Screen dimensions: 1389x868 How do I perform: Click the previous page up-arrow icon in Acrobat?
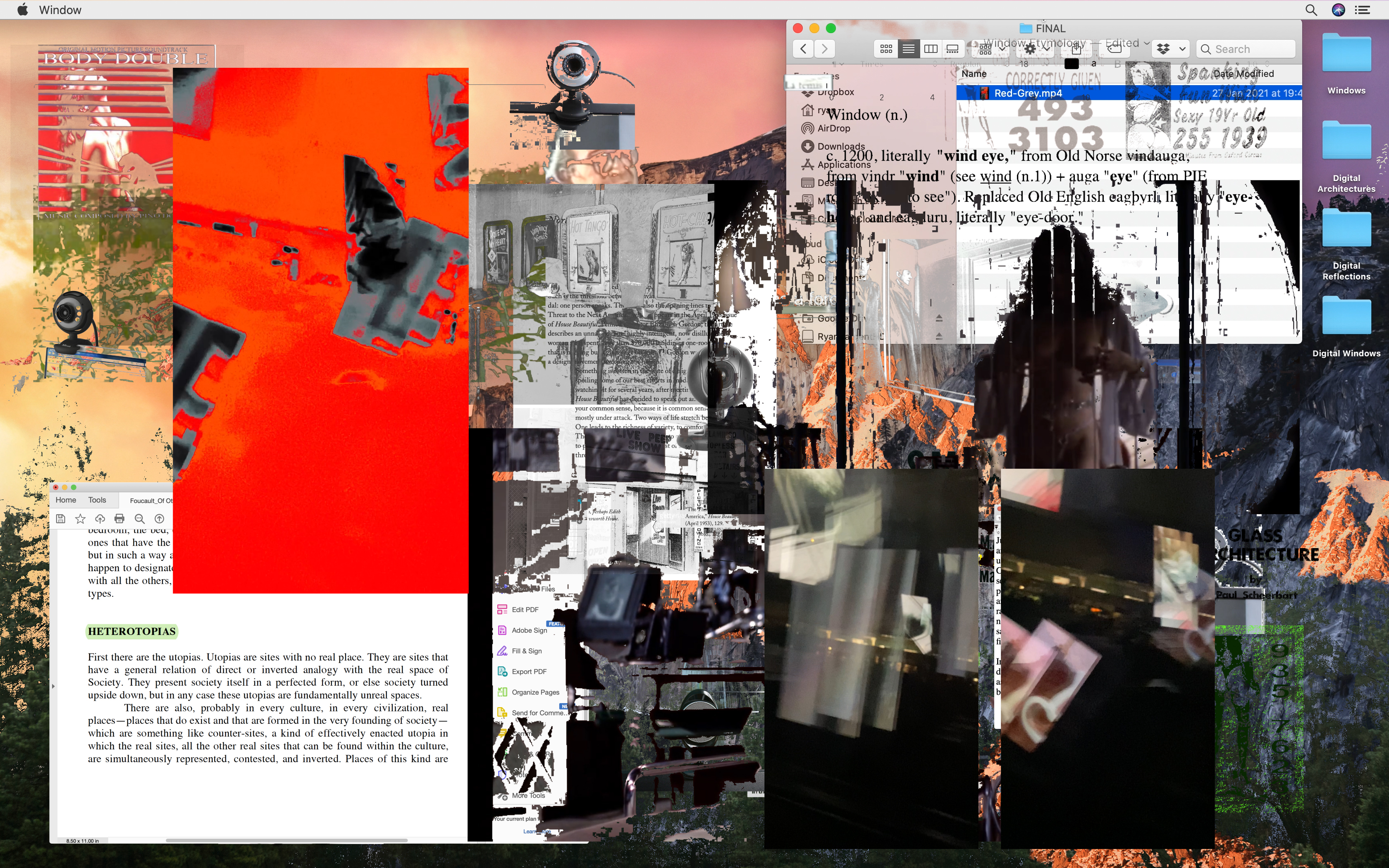160,518
